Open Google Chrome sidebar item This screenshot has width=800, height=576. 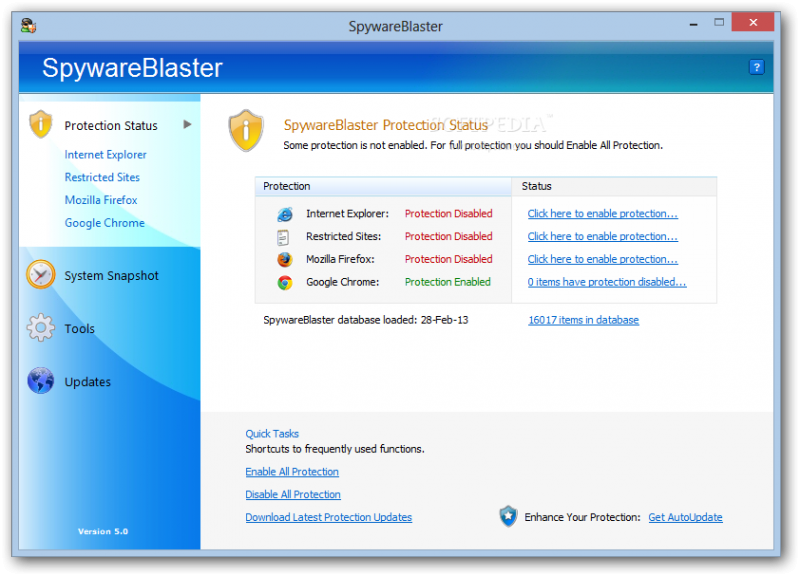[105, 223]
